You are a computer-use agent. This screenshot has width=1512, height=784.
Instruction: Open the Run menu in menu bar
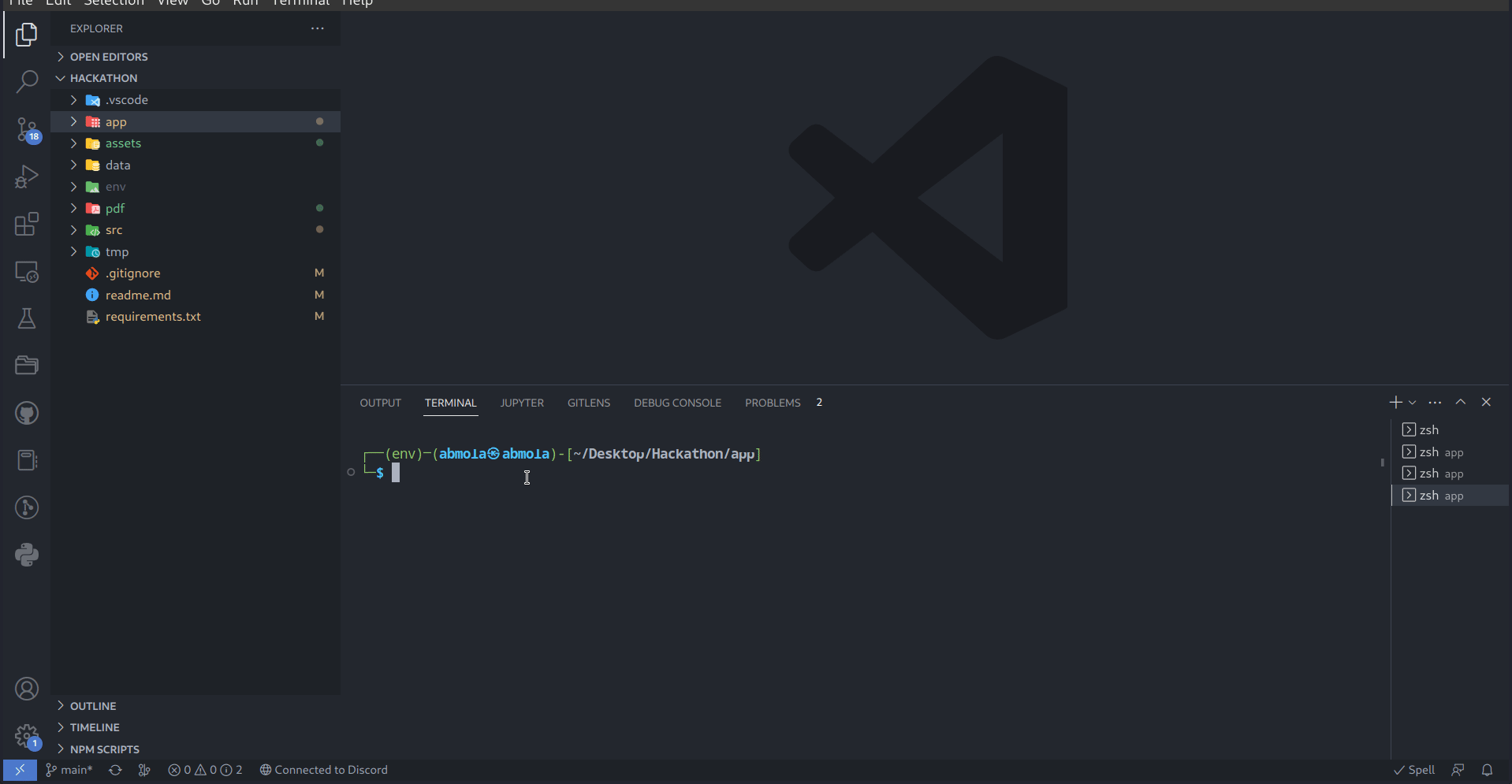(x=245, y=3)
